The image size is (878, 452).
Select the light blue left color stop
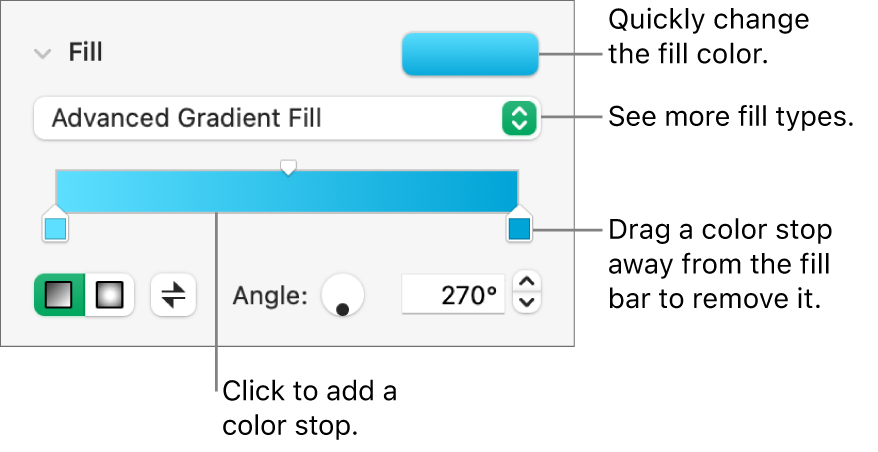[x=56, y=229]
